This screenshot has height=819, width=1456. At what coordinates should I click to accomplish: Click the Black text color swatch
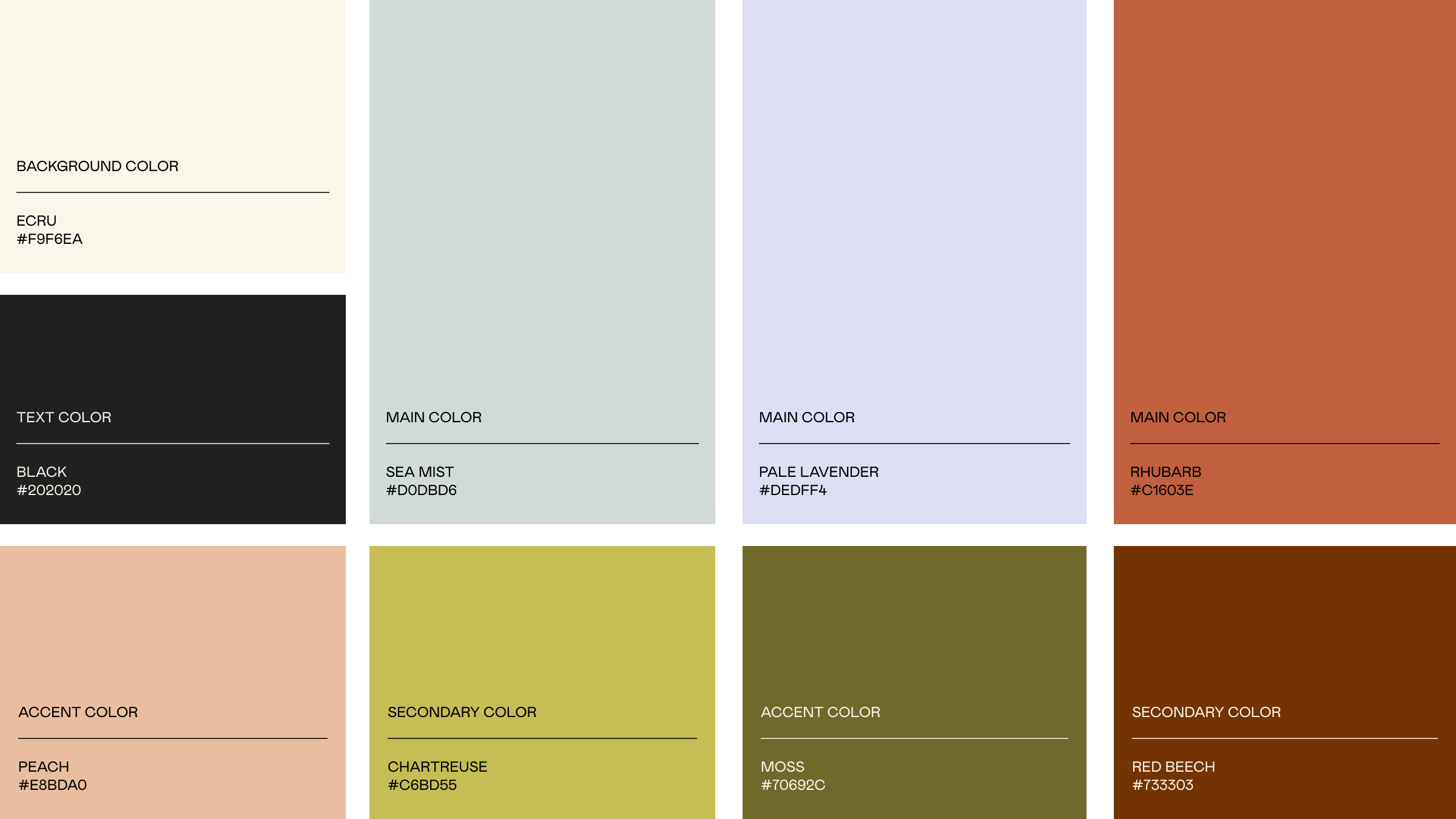pos(173,352)
